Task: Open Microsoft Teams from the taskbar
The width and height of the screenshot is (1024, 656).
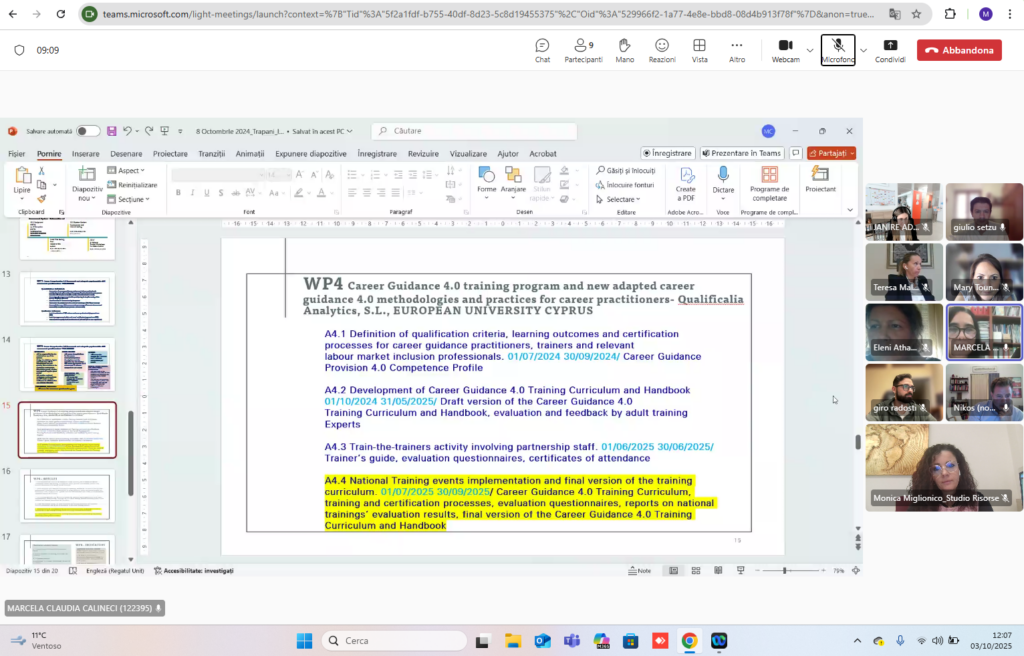Action: pyautogui.click(x=572, y=640)
